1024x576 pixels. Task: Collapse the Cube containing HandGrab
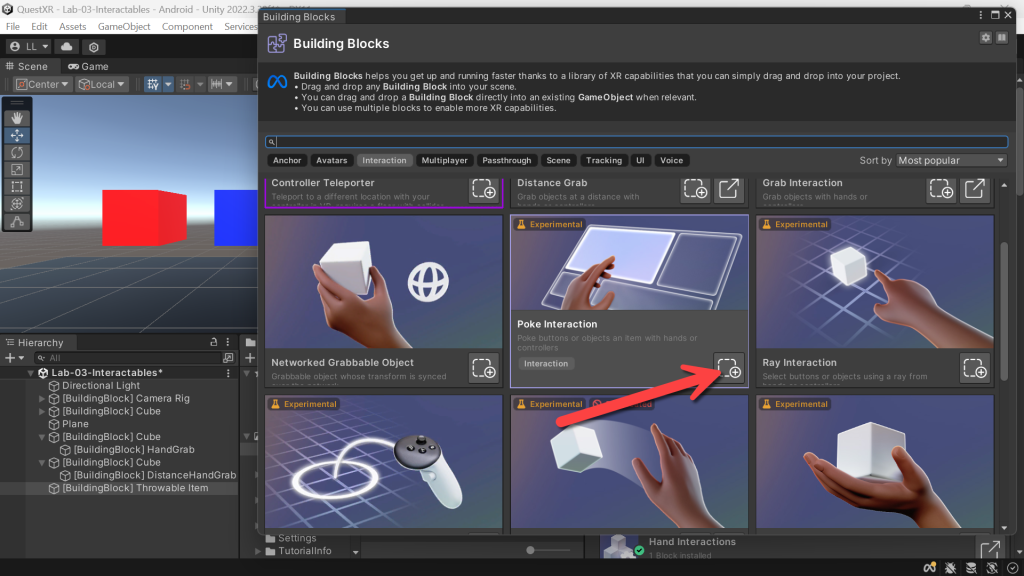pos(42,437)
